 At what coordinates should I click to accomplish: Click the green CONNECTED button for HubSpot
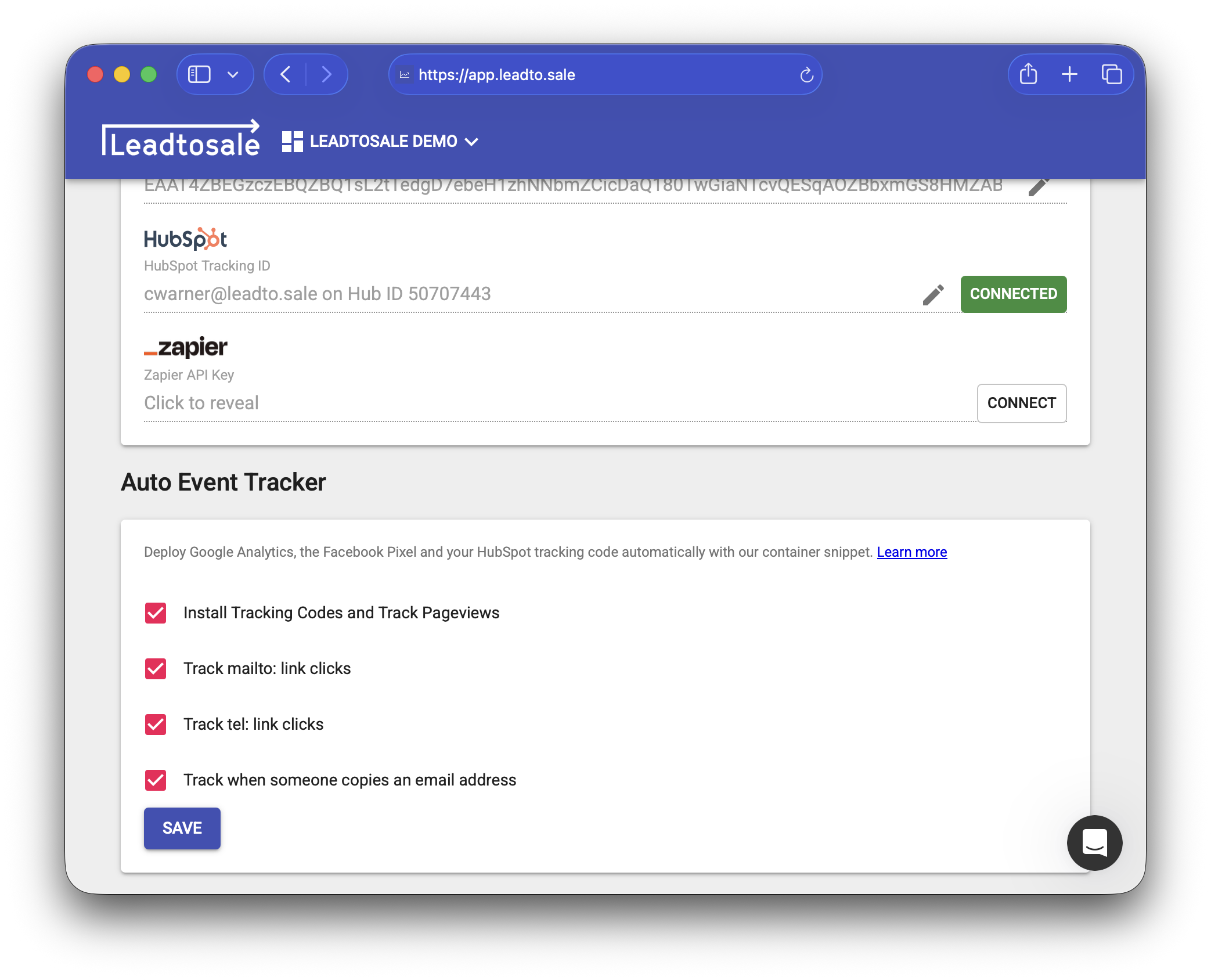(1013, 294)
